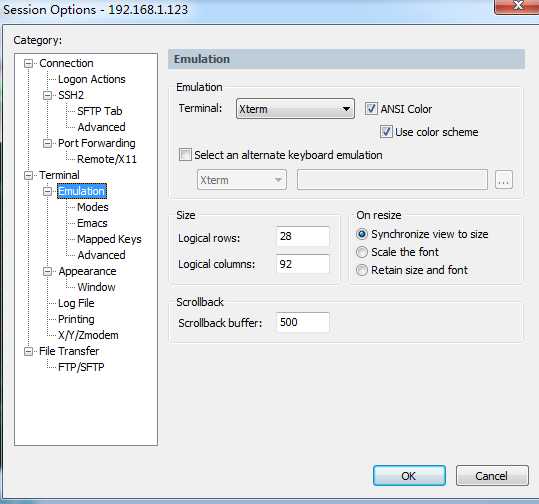Image resolution: width=539 pixels, height=504 pixels.
Task: Select Scale the font option
Action: (362, 252)
